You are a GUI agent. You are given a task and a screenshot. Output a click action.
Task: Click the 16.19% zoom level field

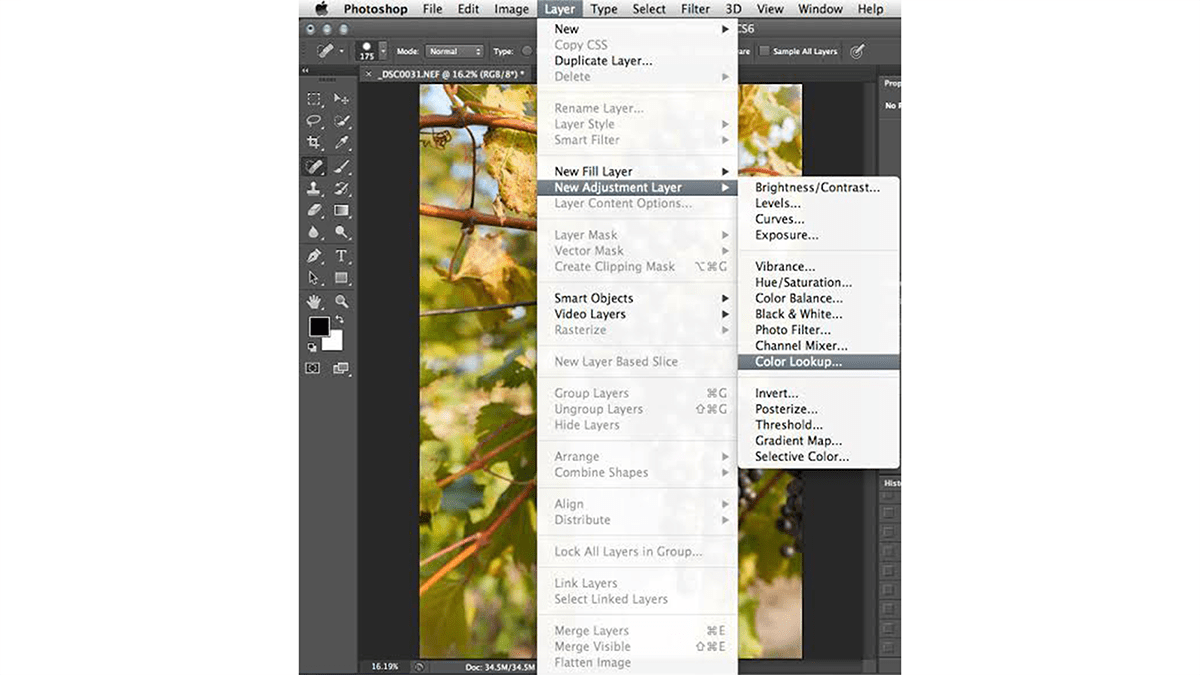point(384,666)
